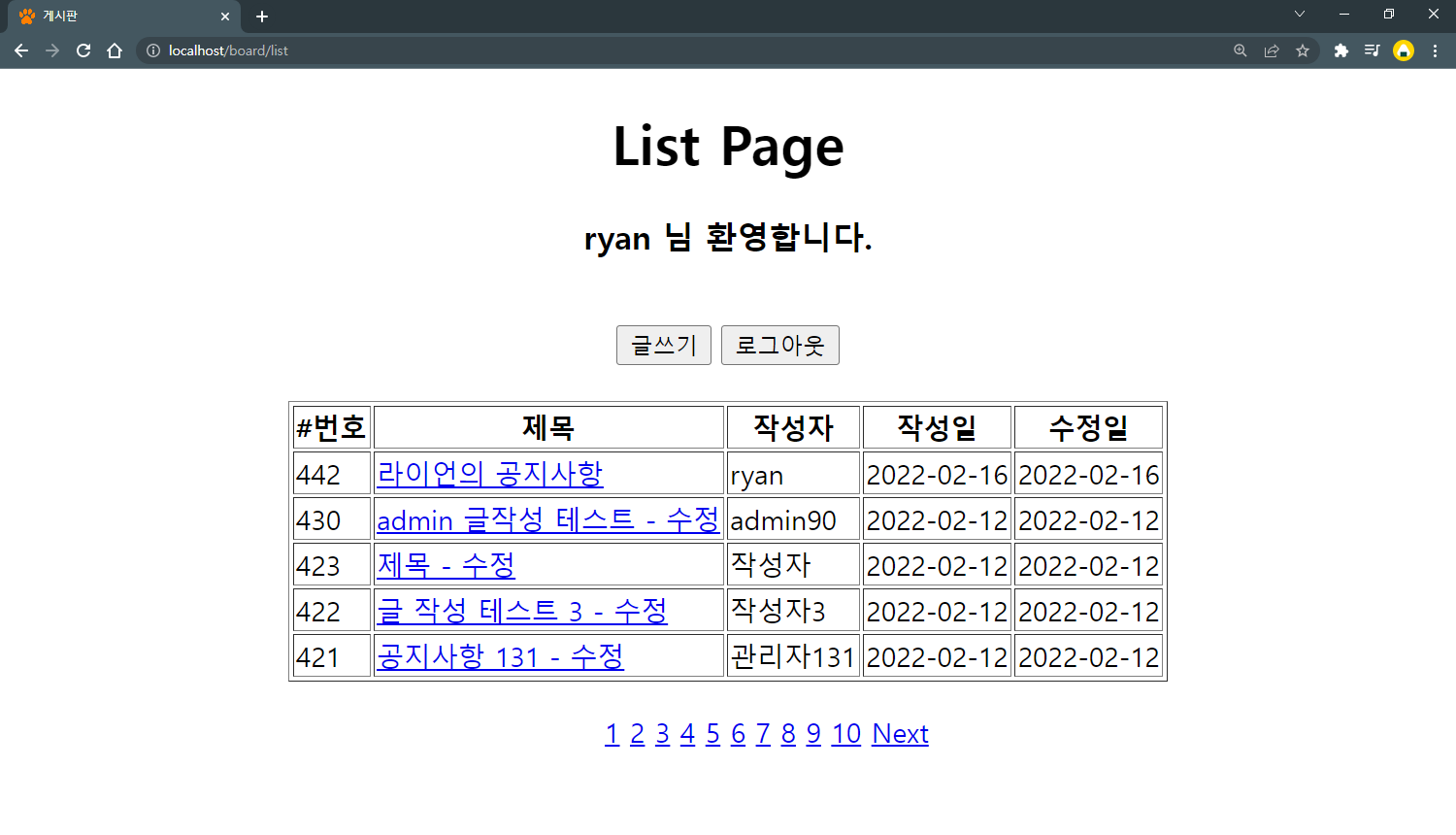Click the #번호 column header
This screenshot has height=835, width=1456.
click(x=332, y=427)
